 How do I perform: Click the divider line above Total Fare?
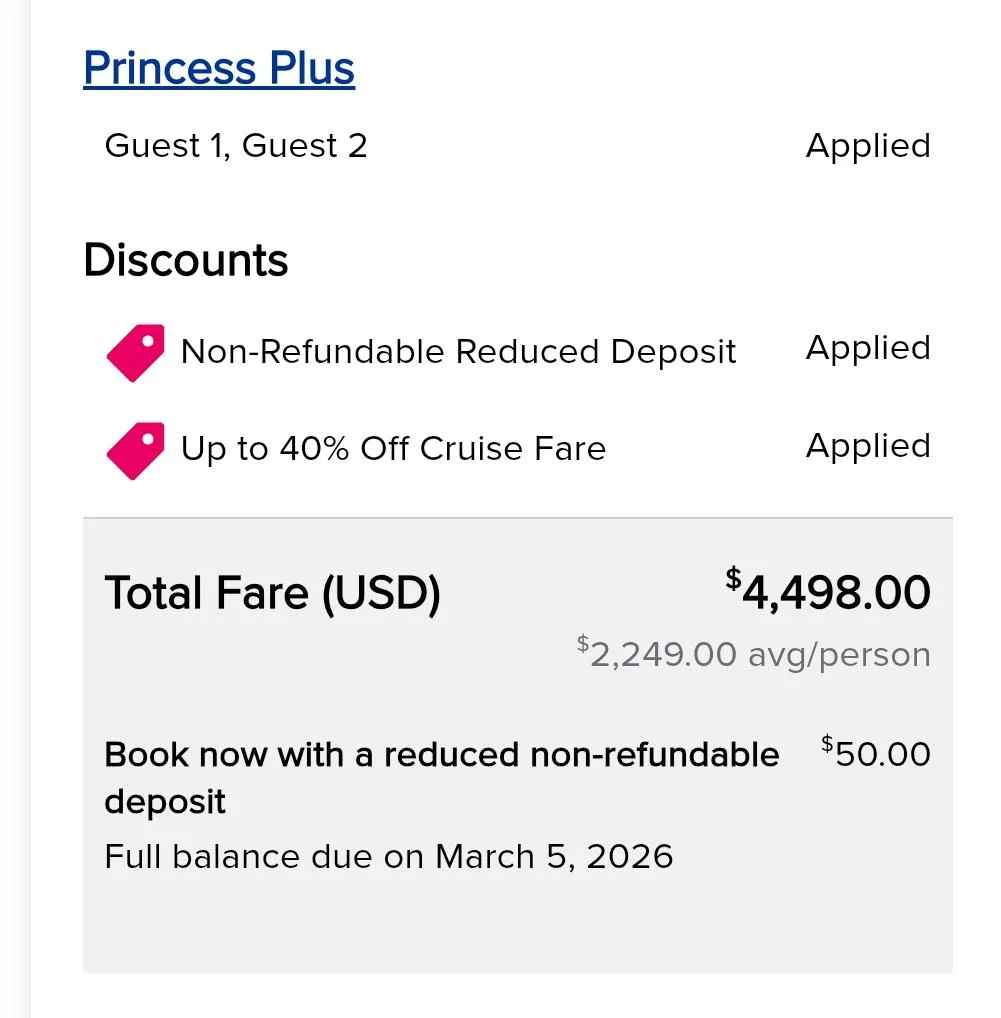[518, 518]
